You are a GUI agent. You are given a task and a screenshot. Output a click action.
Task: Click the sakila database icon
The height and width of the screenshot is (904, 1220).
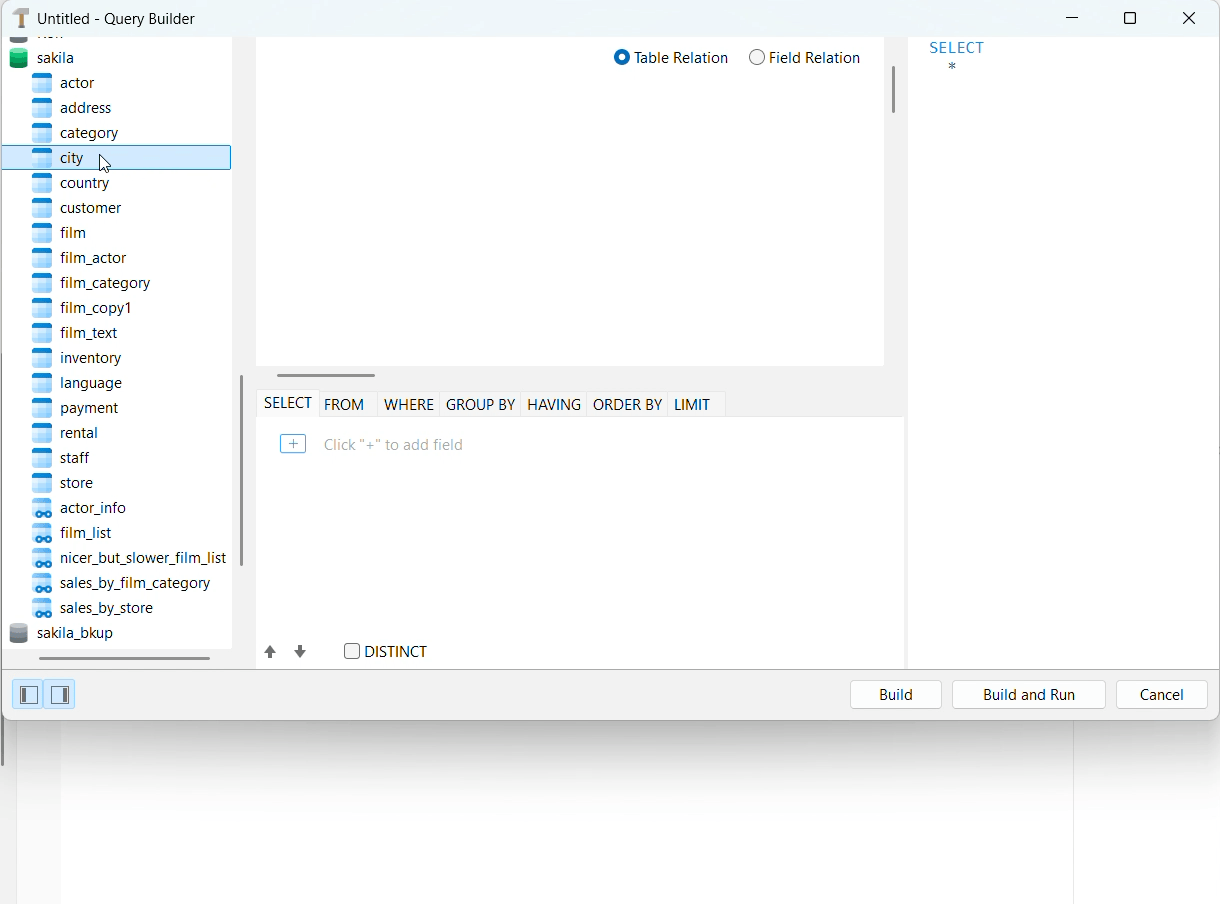pyautogui.click(x=19, y=58)
